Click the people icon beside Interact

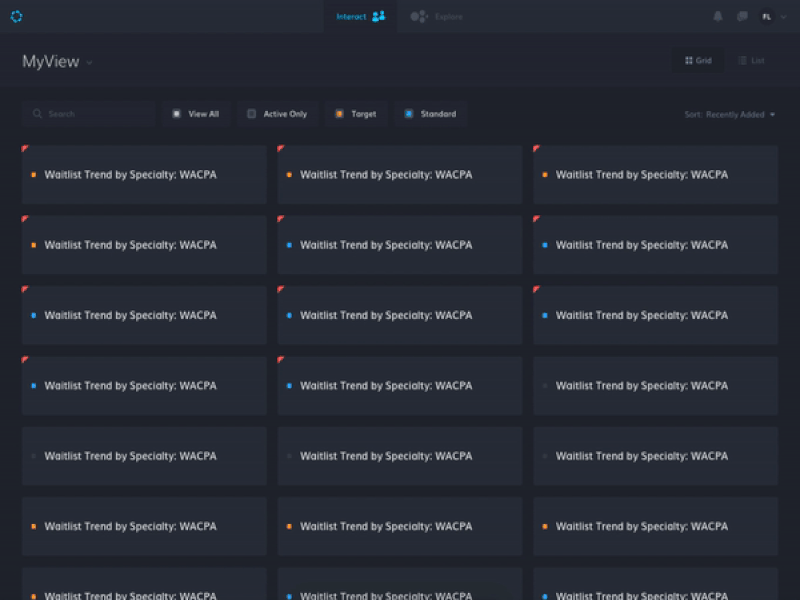(x=378, y=16)
